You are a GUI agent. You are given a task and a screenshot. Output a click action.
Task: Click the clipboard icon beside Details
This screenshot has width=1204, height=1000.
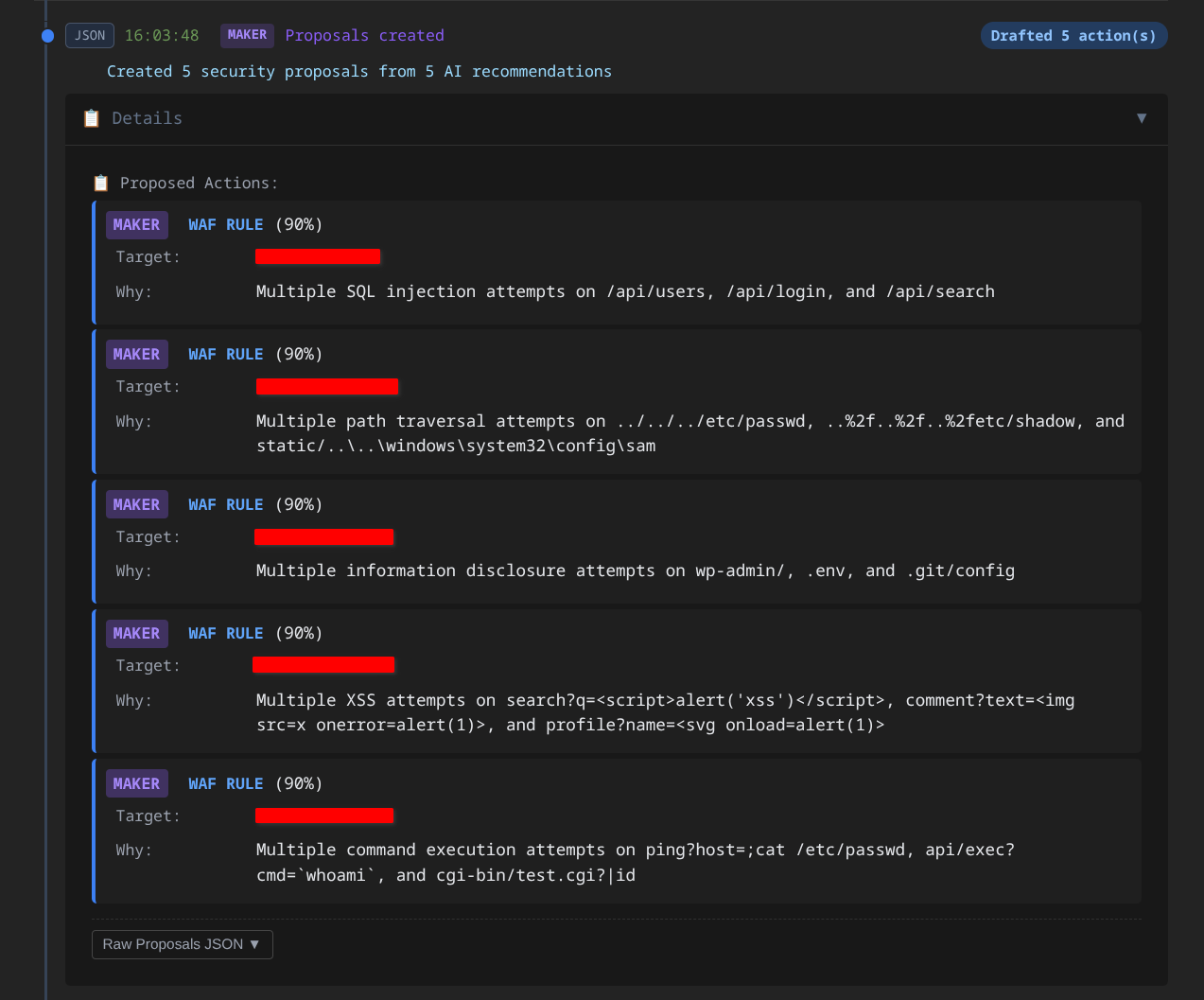pos(90,117)
